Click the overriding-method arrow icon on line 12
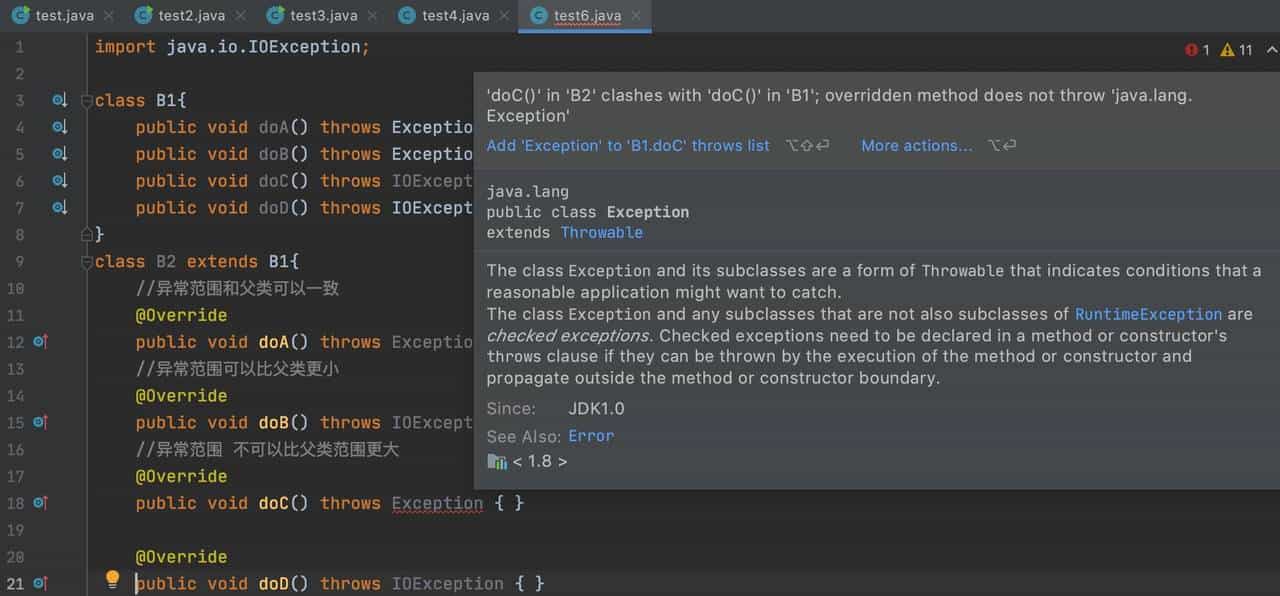This screenshot has height=596, width=1280. coord(42,342)
